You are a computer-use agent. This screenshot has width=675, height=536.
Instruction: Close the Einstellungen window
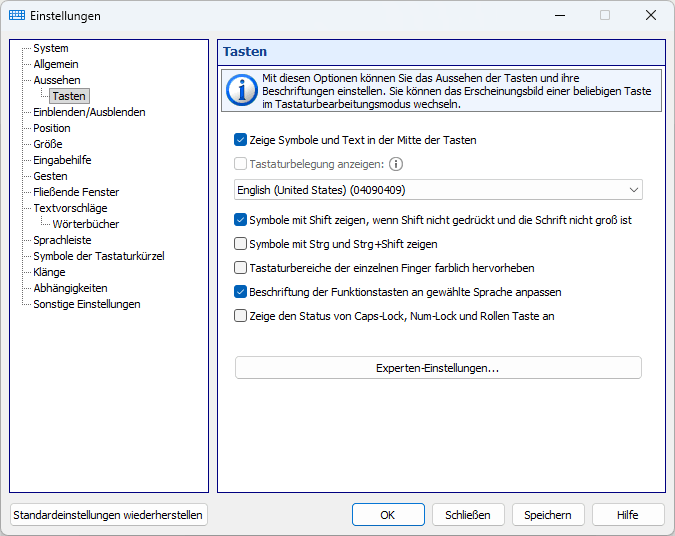coord(651,15)
